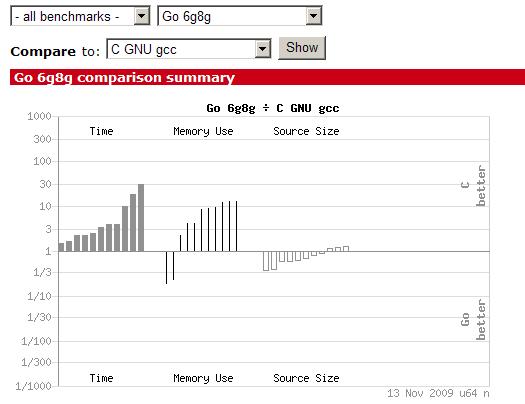Click the tallest gray Time bar
Viewport: 525px width, 404px height.
point(141,218)
